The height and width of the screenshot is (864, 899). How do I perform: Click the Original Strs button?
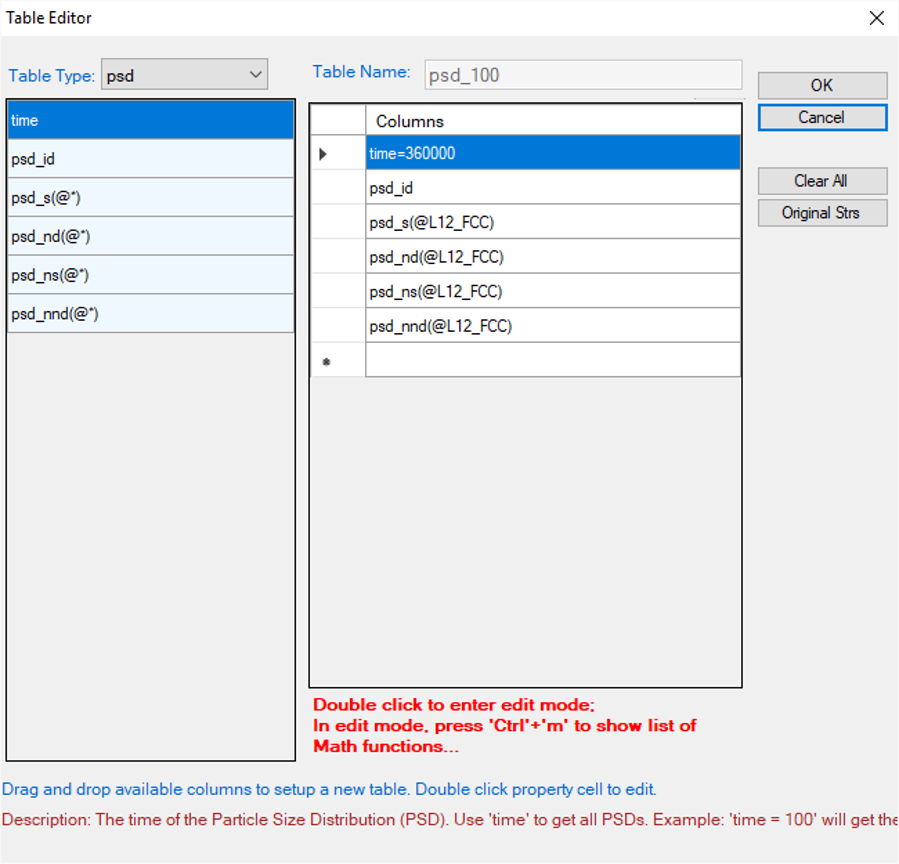click(821, 213)
